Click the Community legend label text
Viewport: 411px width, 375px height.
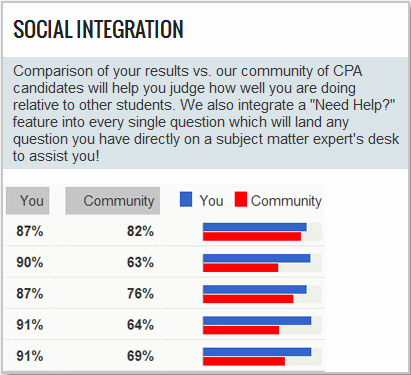(x=286, y=201)
